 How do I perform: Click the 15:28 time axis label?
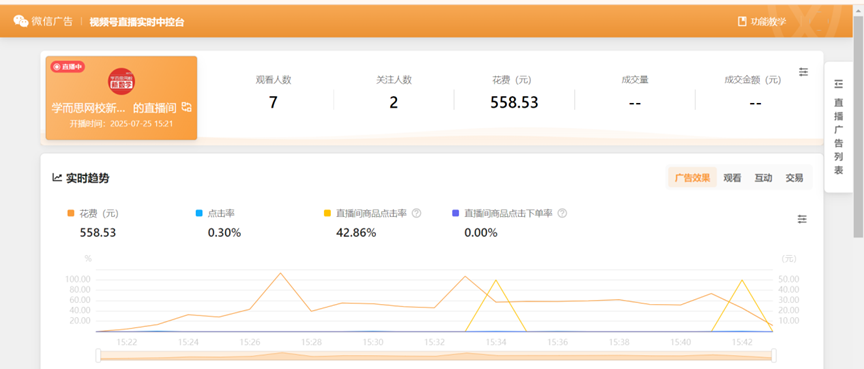311,342
